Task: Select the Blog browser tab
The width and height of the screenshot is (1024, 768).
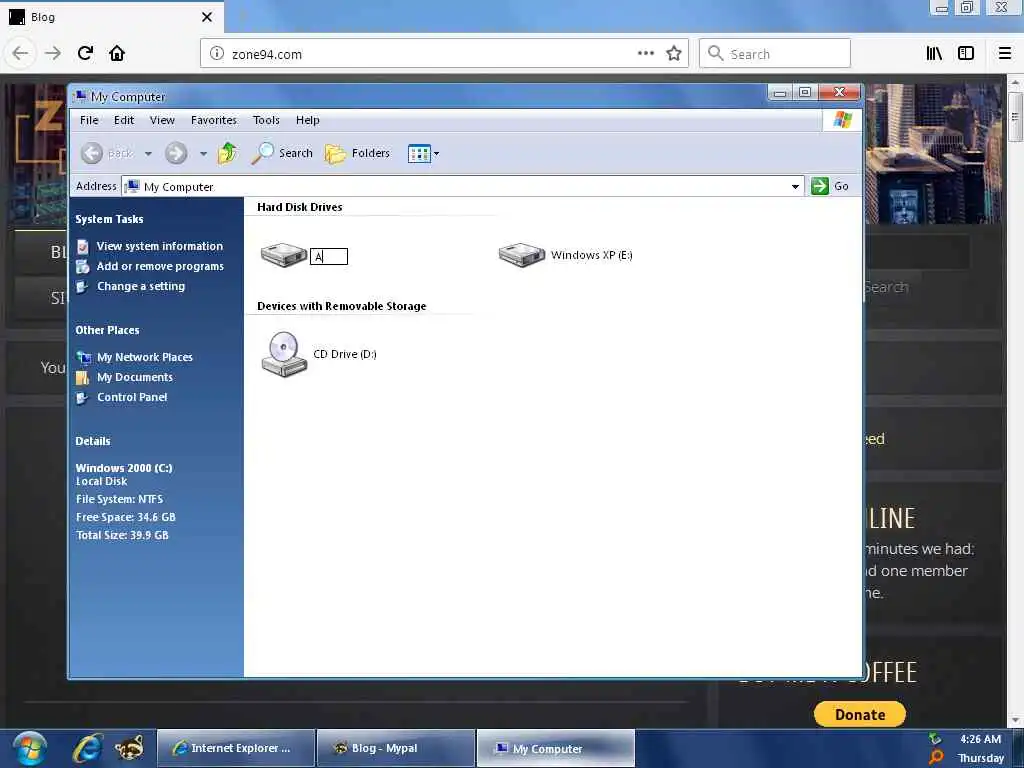Action: [x=111, y=17]
